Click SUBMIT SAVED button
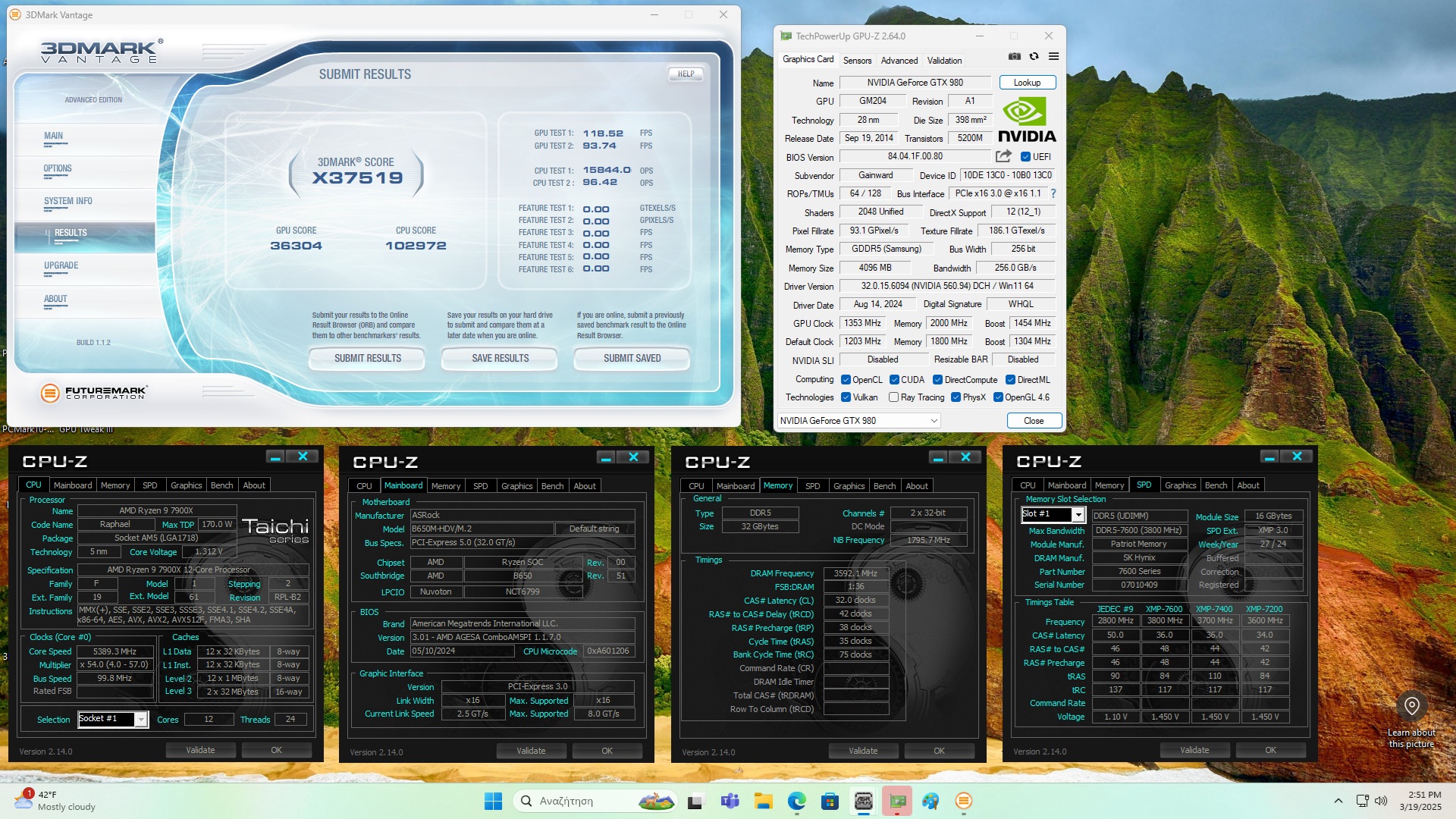The image size is (1456, 819). pyautogui.click(x=632, y=359)
